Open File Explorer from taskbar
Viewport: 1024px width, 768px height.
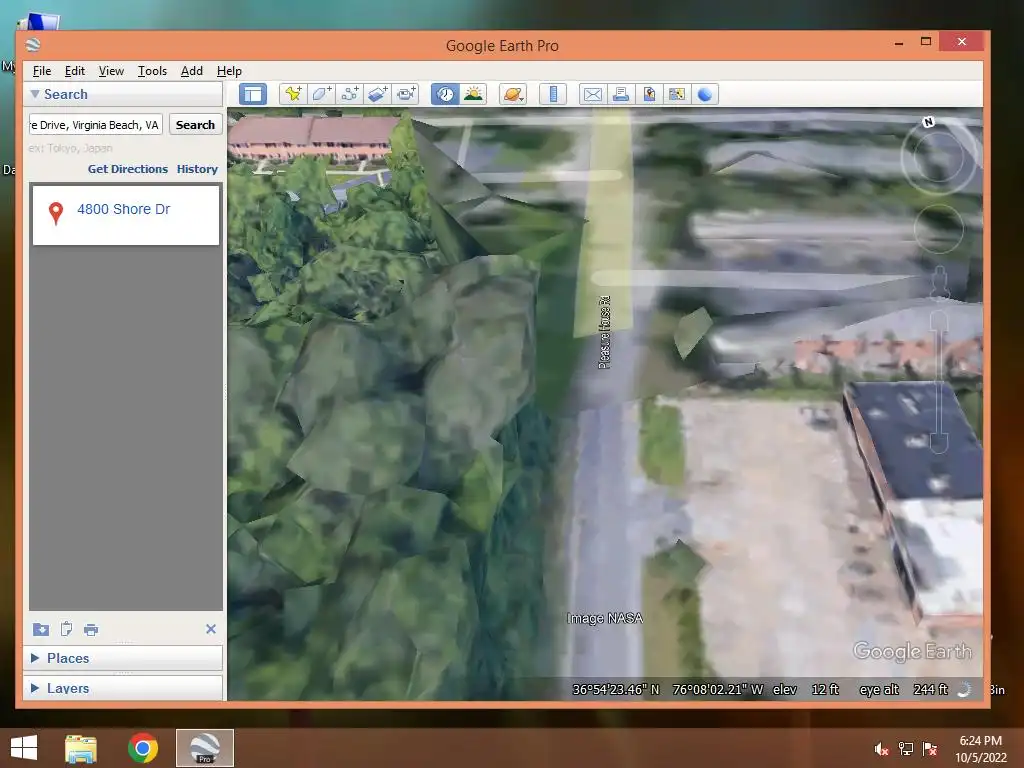point(81,748)
